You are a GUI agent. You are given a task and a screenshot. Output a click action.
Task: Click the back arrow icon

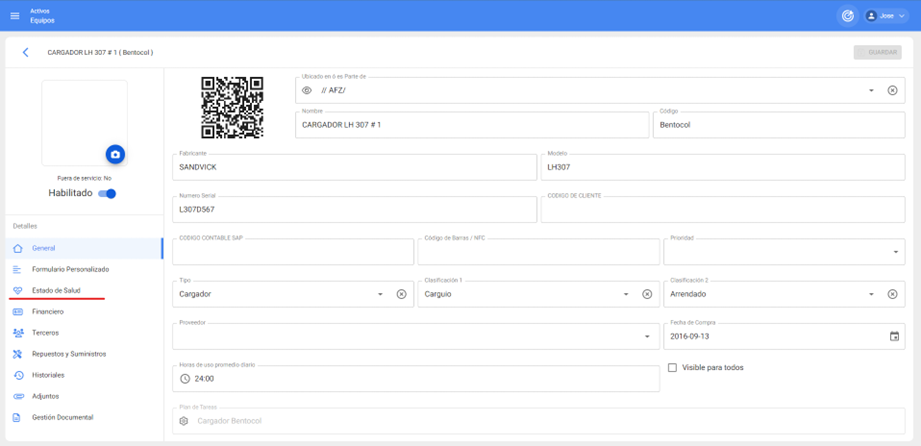point(26,52)
